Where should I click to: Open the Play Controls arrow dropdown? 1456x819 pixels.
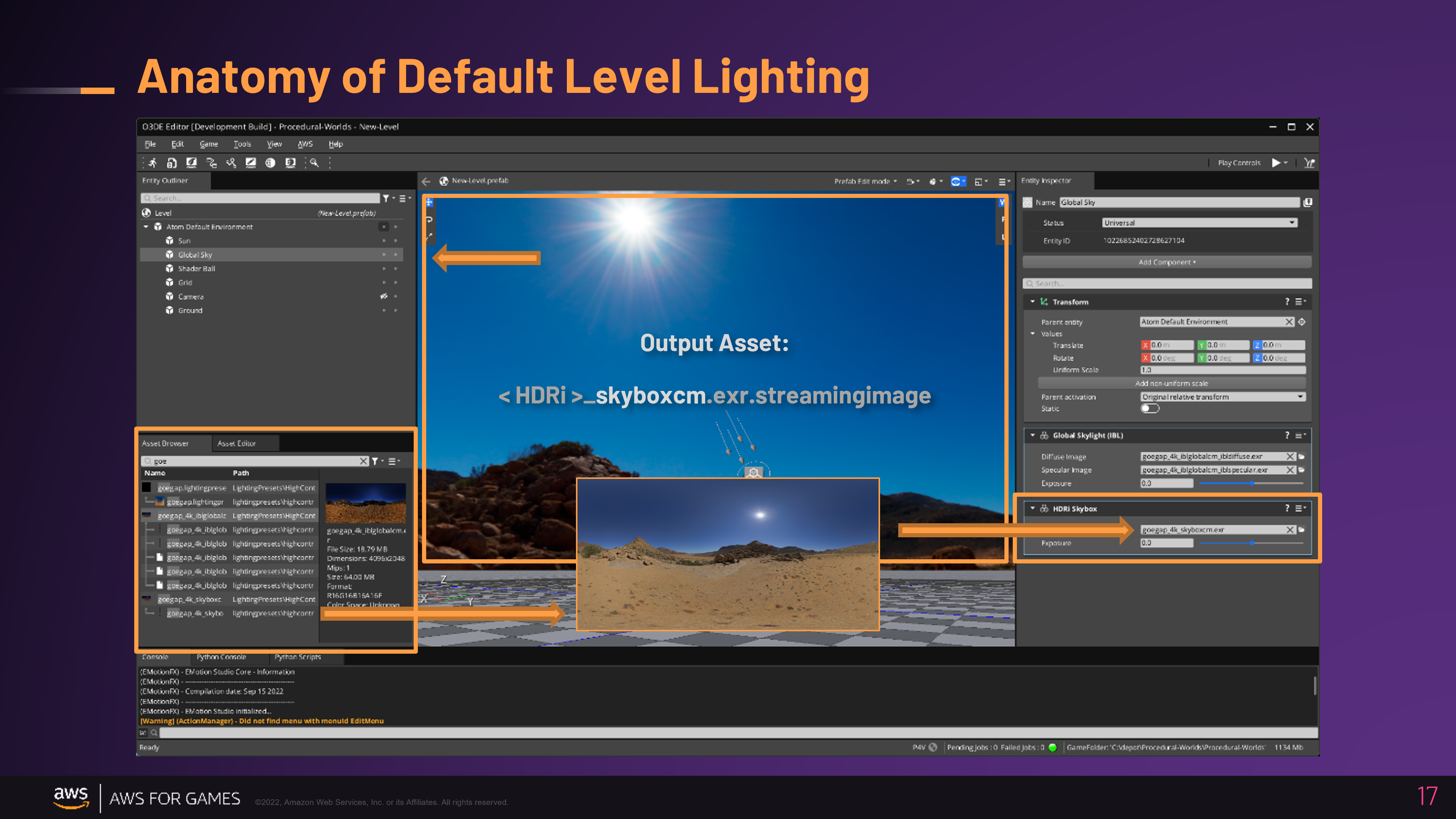1286,163
